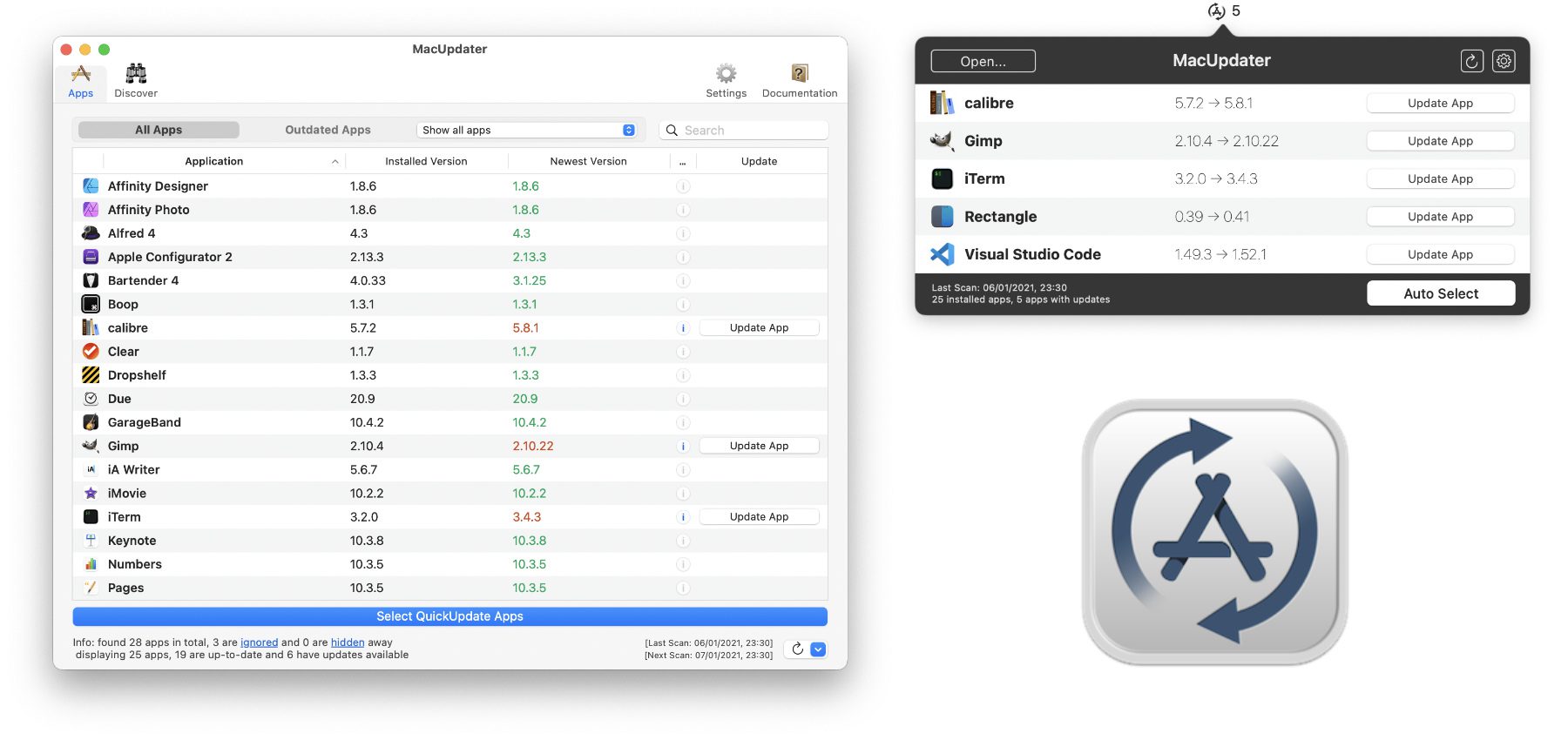Click Update App for Visual Studio Code
The height and width of the screenshot is (740, 1568).
click(1440, 254)
